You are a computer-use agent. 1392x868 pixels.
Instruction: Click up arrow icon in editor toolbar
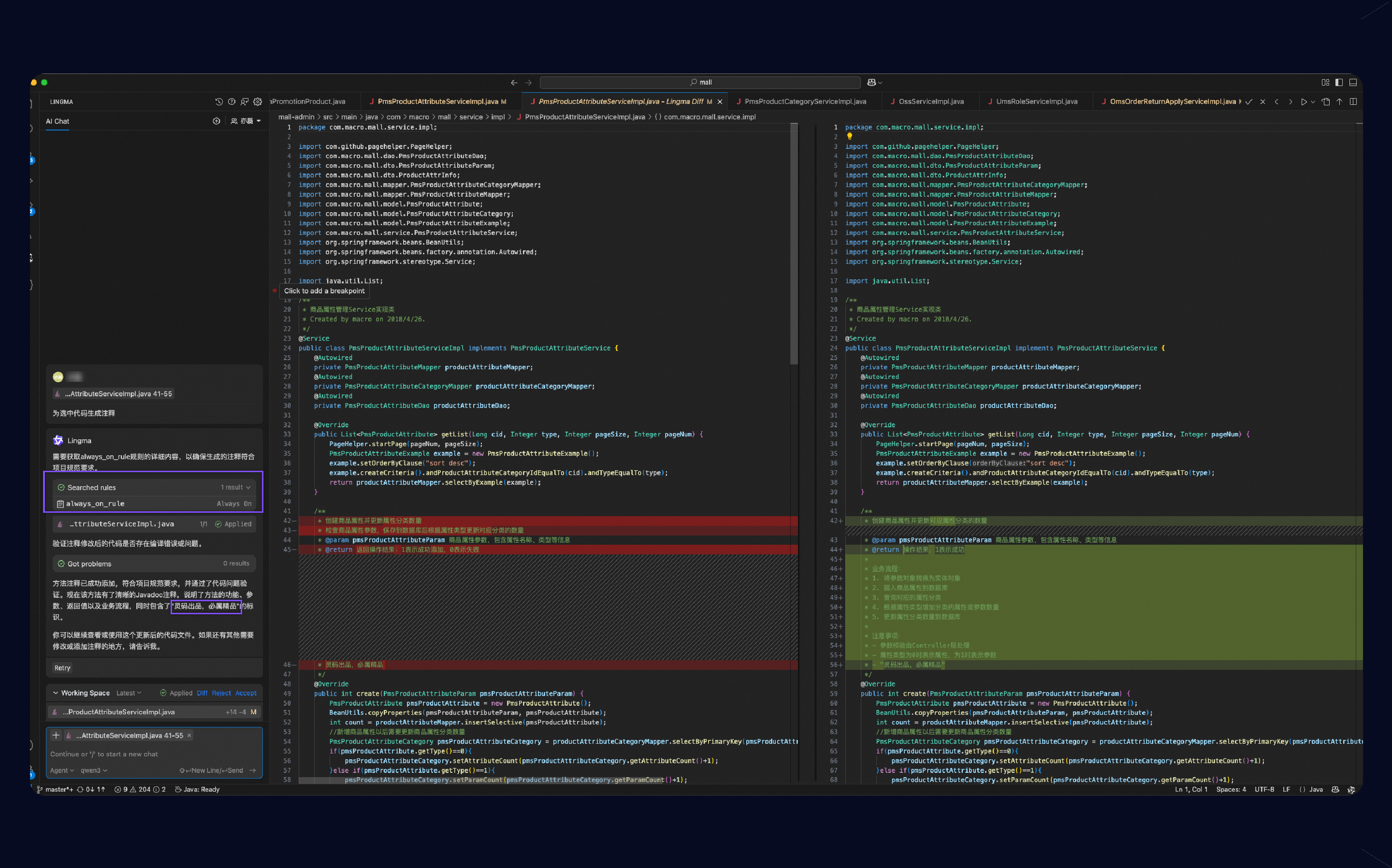tap(1339, 101)
